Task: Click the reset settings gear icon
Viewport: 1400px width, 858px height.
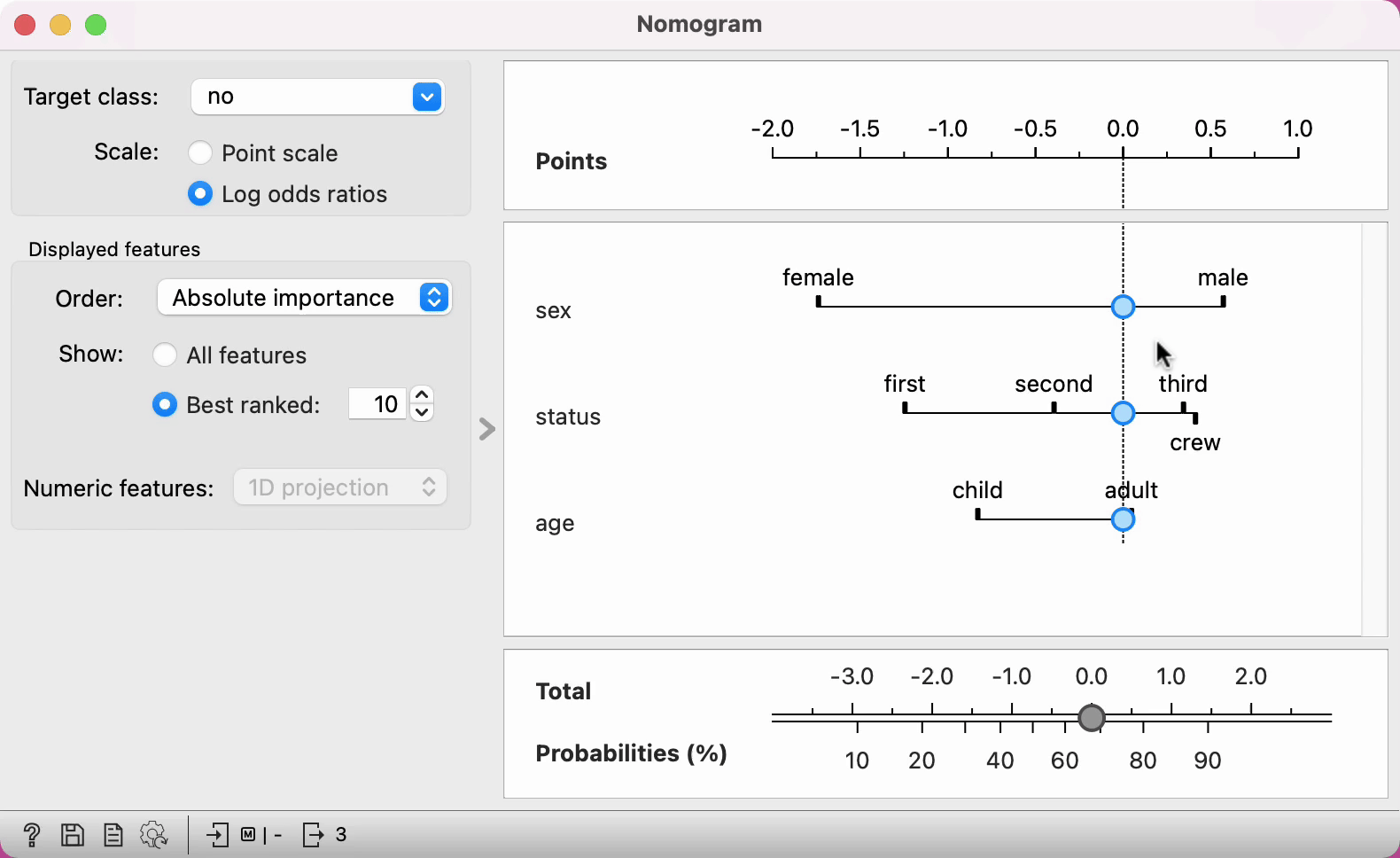Action: click(153, 835)
